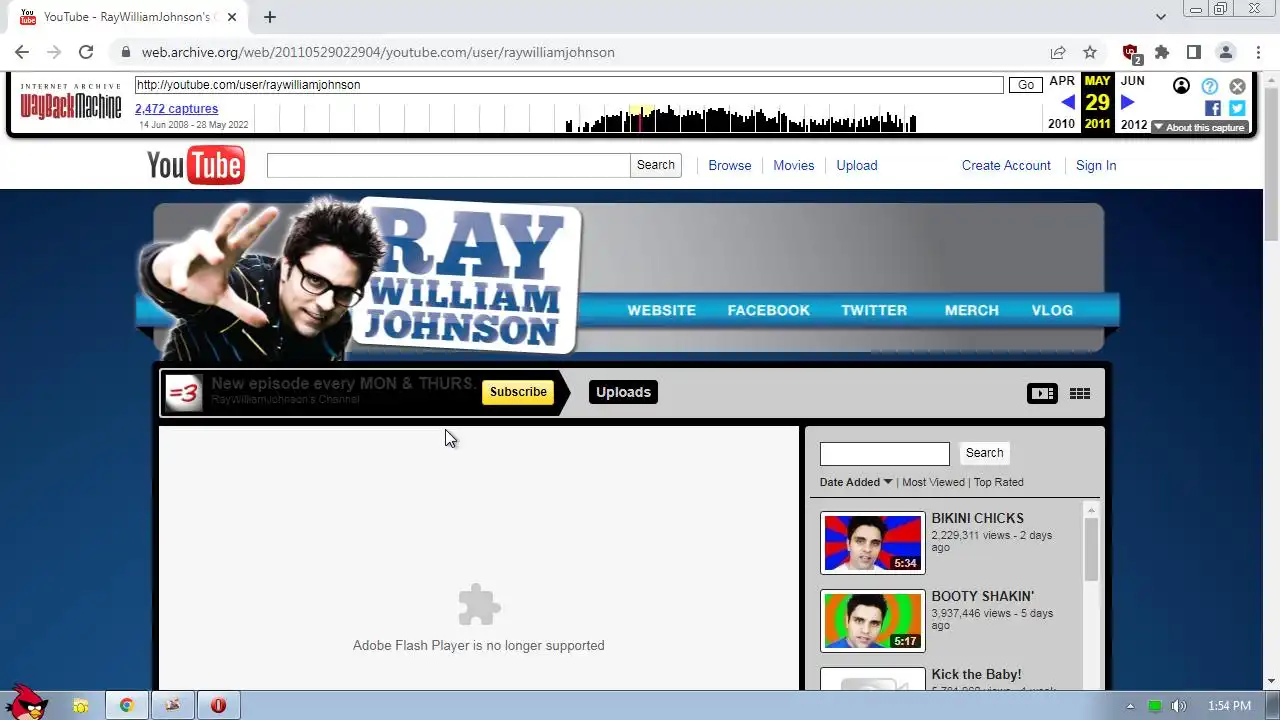Click the browser back arrow
The height and width of the screenshot is (720, 1280).
click(22, 52)
